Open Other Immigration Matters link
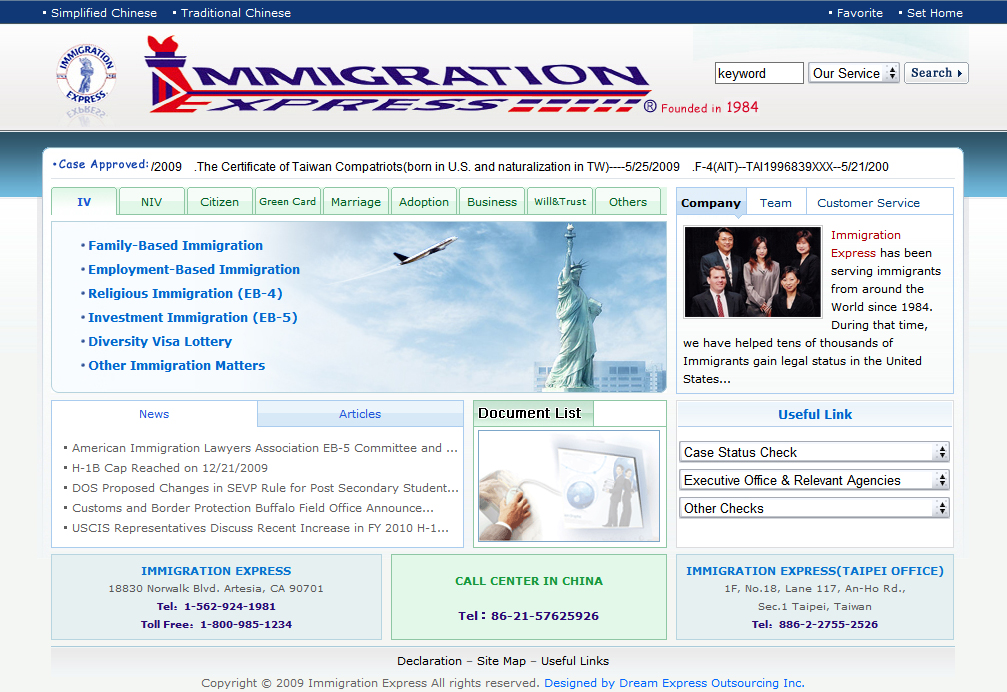 (177, 365)
